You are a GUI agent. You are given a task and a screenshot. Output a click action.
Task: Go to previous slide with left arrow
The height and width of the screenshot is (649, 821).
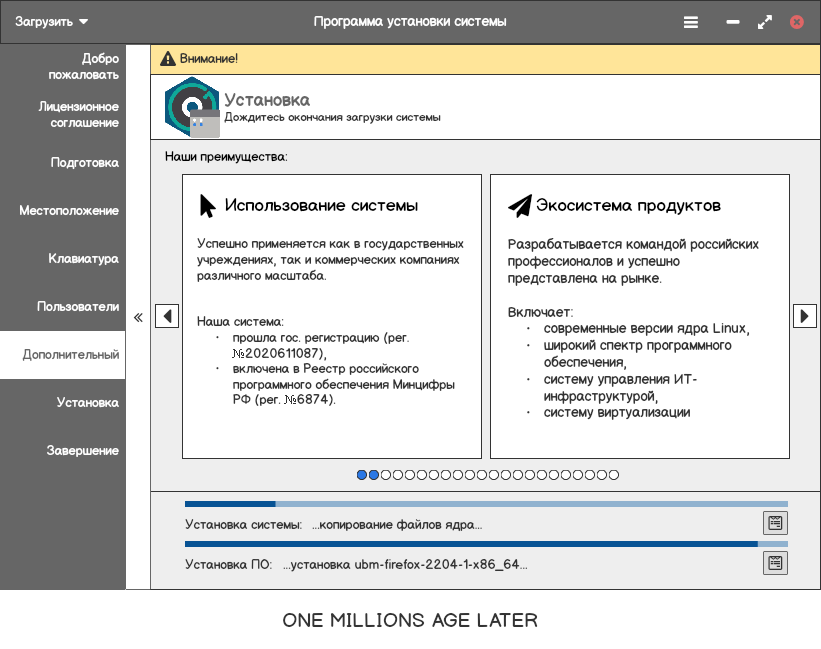coord(167,316)
